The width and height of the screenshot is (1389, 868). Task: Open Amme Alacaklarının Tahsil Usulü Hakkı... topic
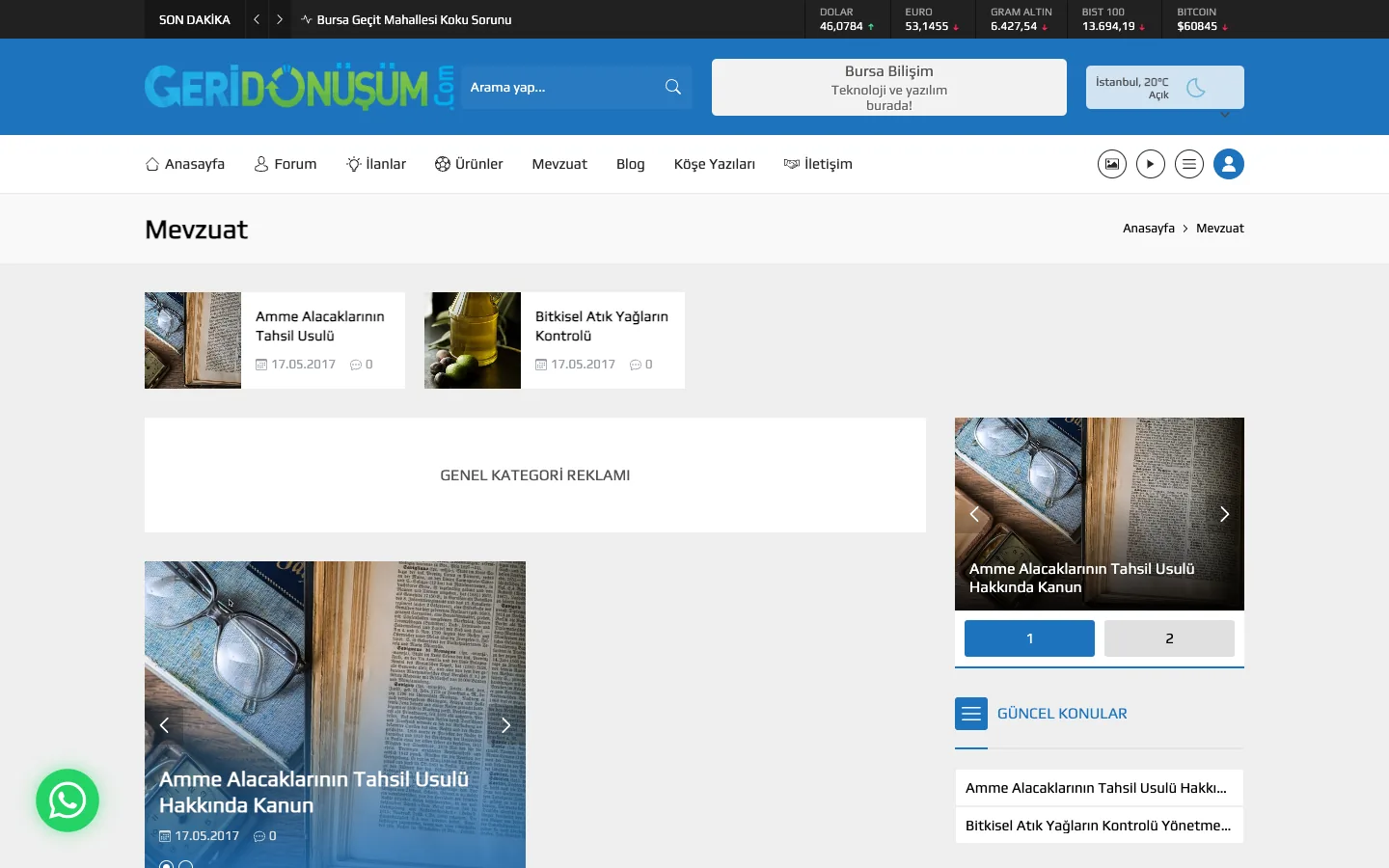coord(1099,788)
